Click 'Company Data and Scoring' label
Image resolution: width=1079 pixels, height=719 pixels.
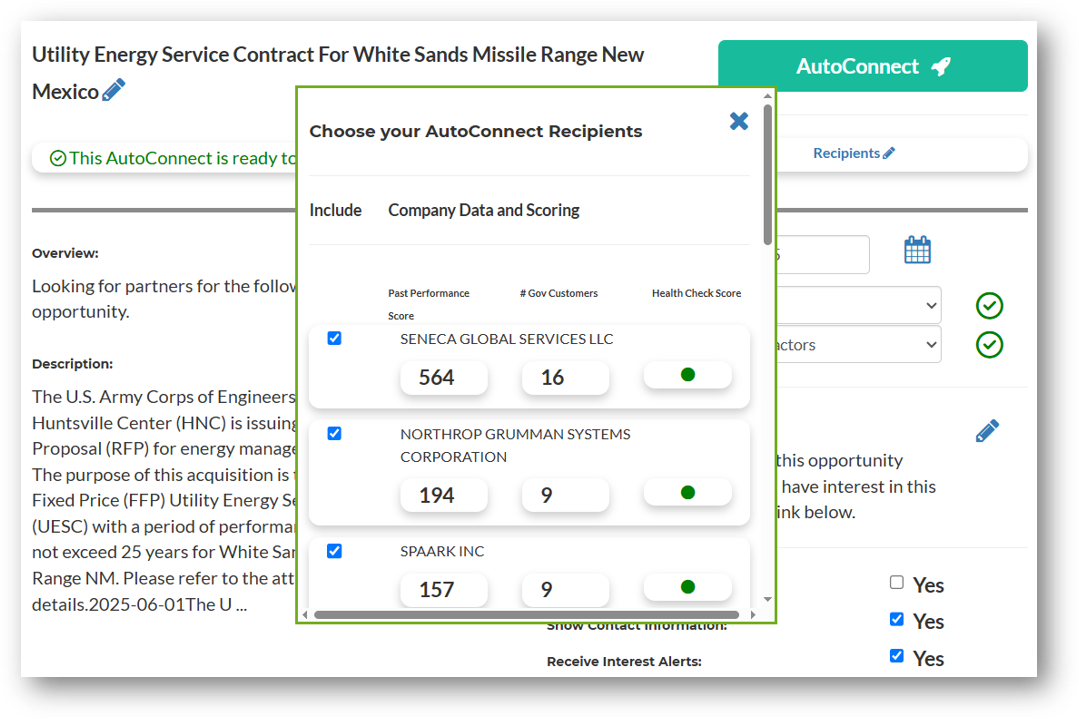(x=484, y=210)
